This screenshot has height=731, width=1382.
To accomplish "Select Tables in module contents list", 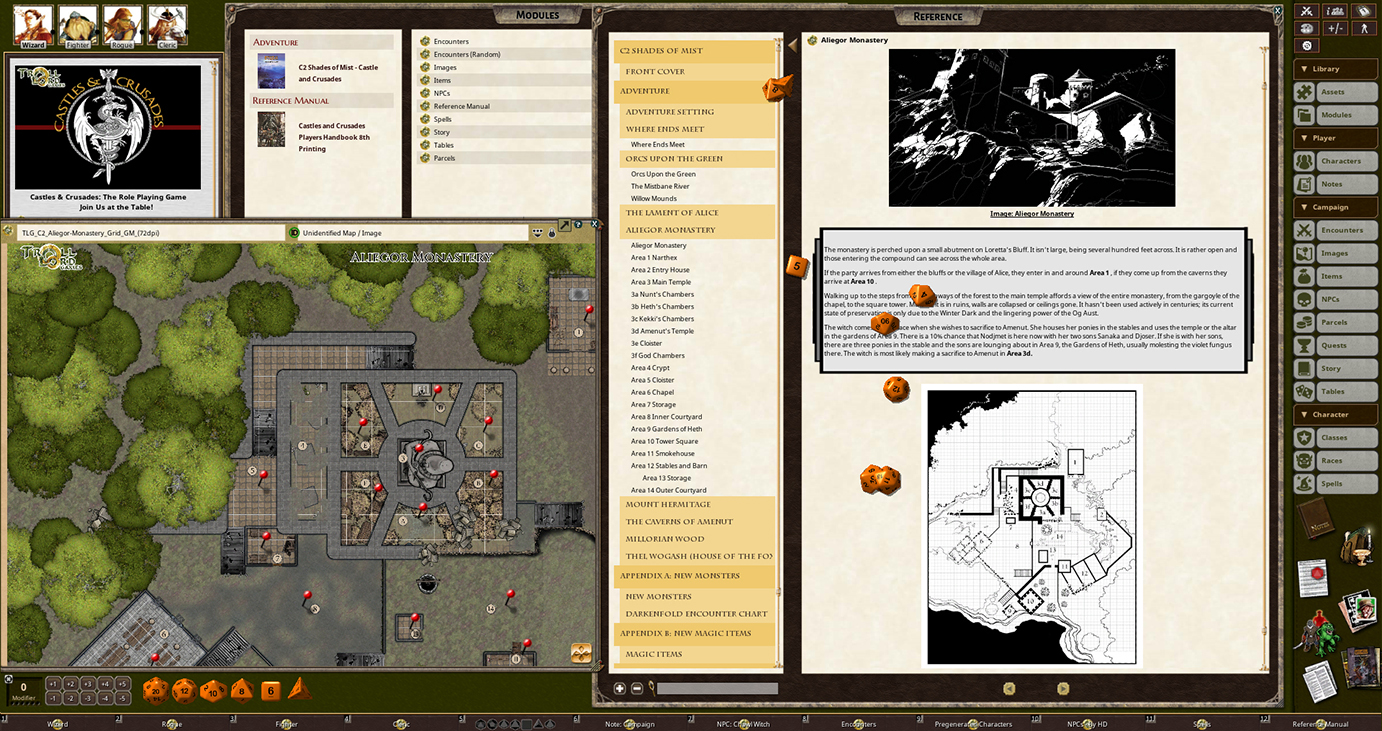I will tap(443, 145).
